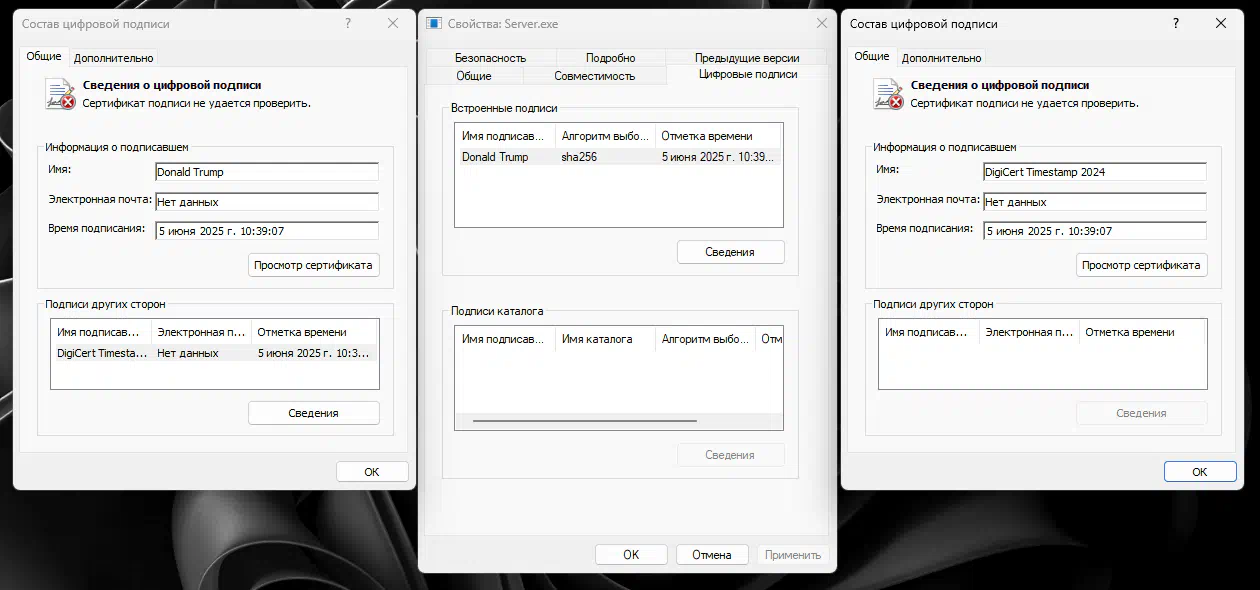The image size is (1260, 590).
Task: Click email field in left signature dialog
Action: pos(267,202)
